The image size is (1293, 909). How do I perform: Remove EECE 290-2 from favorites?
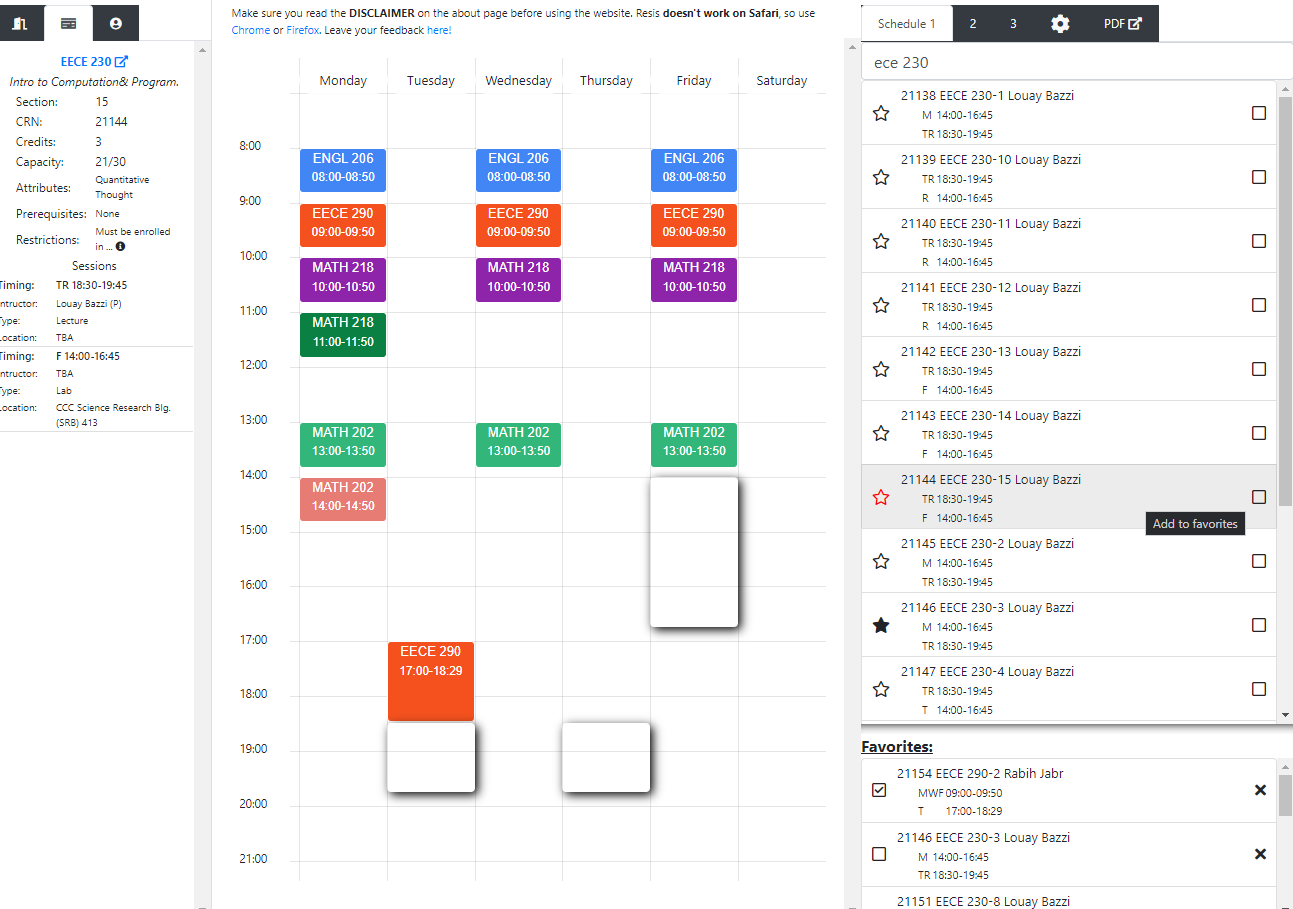[1260, 790]
